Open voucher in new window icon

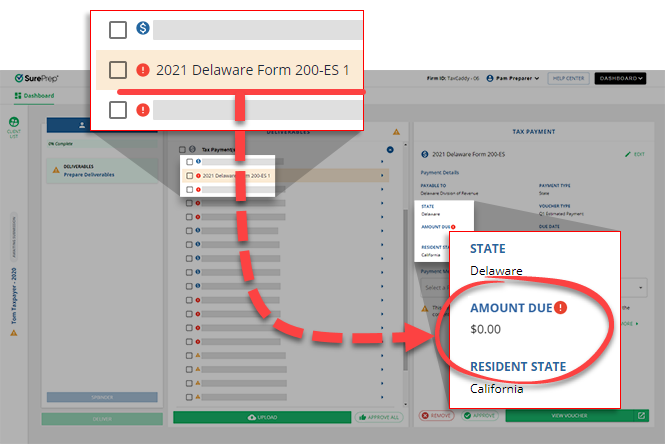point(641,416)
